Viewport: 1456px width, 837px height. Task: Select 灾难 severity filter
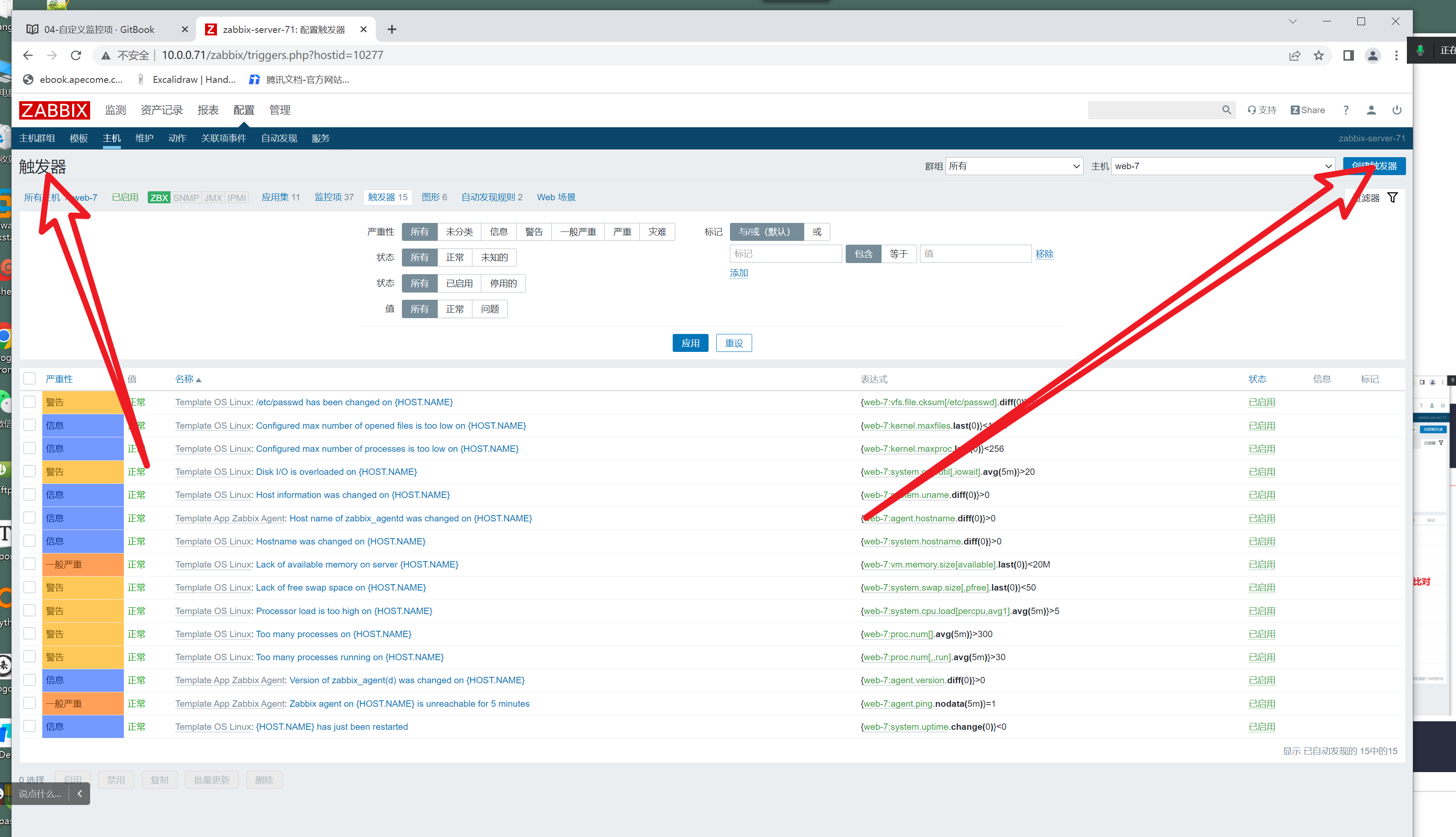(x=657, y=231)
